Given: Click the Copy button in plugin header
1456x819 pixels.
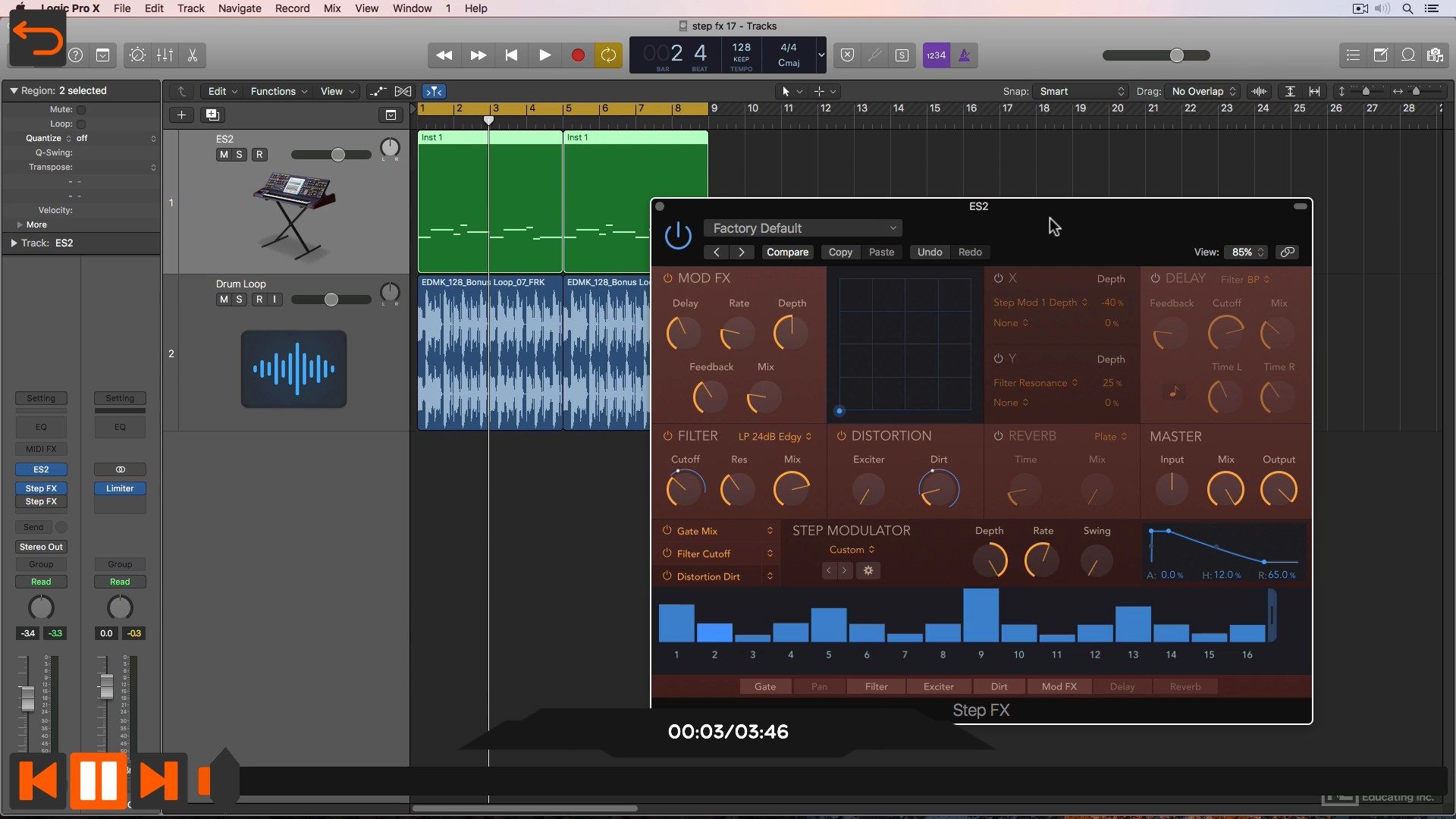Looking at the screenshot, I should tap(840, 253).
